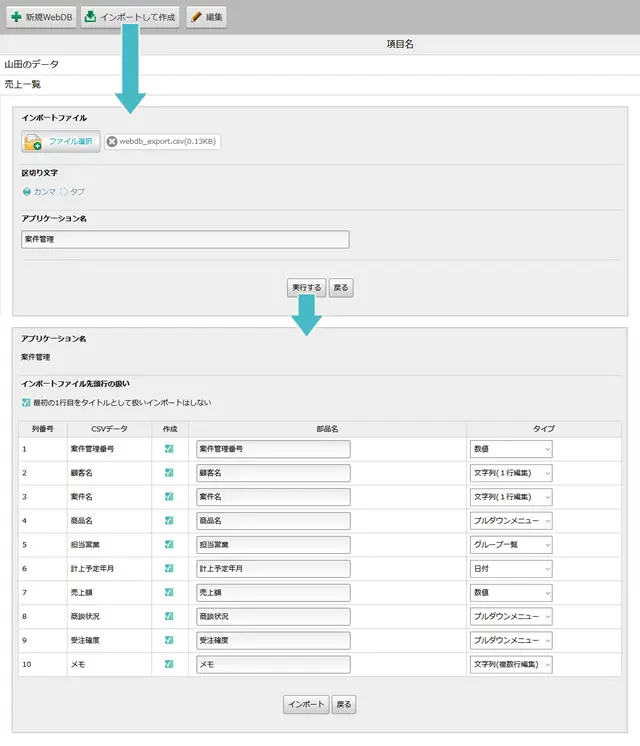Uncheck the 作成 checkbox for メモ row

coord(169,664)
